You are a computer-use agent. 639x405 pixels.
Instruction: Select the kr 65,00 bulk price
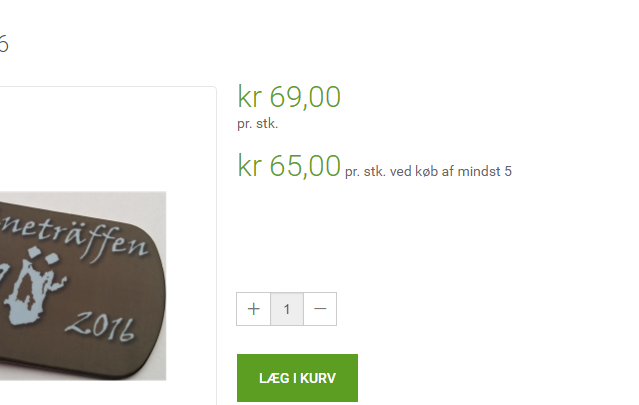tap(289, 166)
